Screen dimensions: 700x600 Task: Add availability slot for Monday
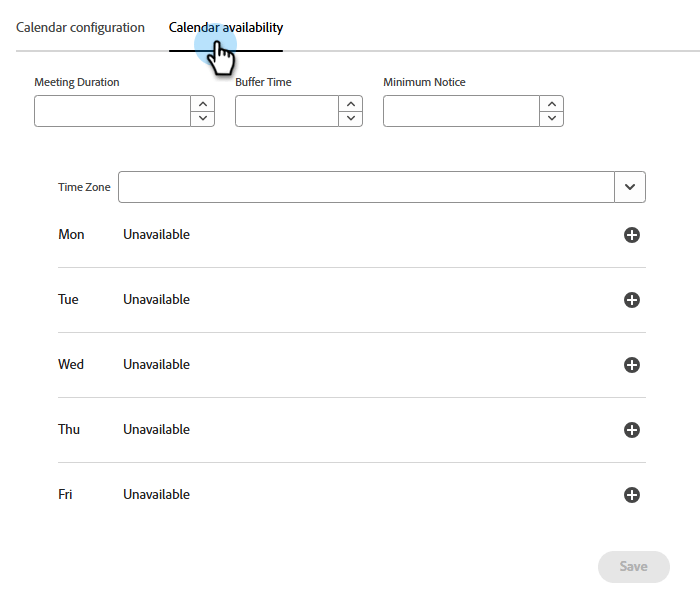pos(631,235)
